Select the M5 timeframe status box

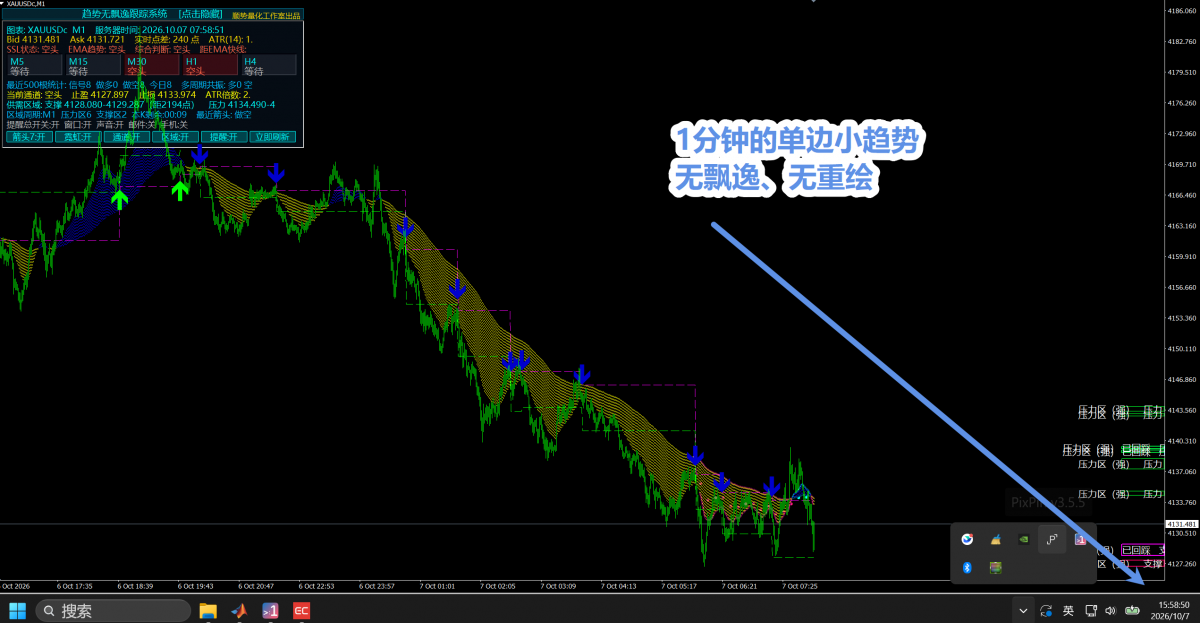[33, 66]
